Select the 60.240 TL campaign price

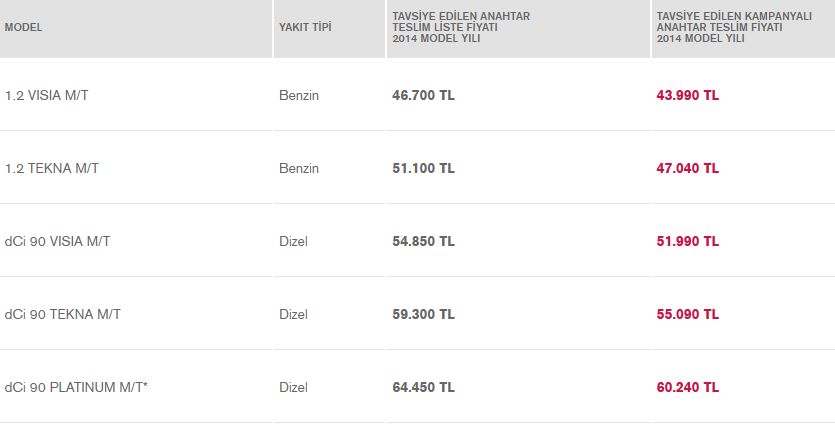click(x=687, y=387)
